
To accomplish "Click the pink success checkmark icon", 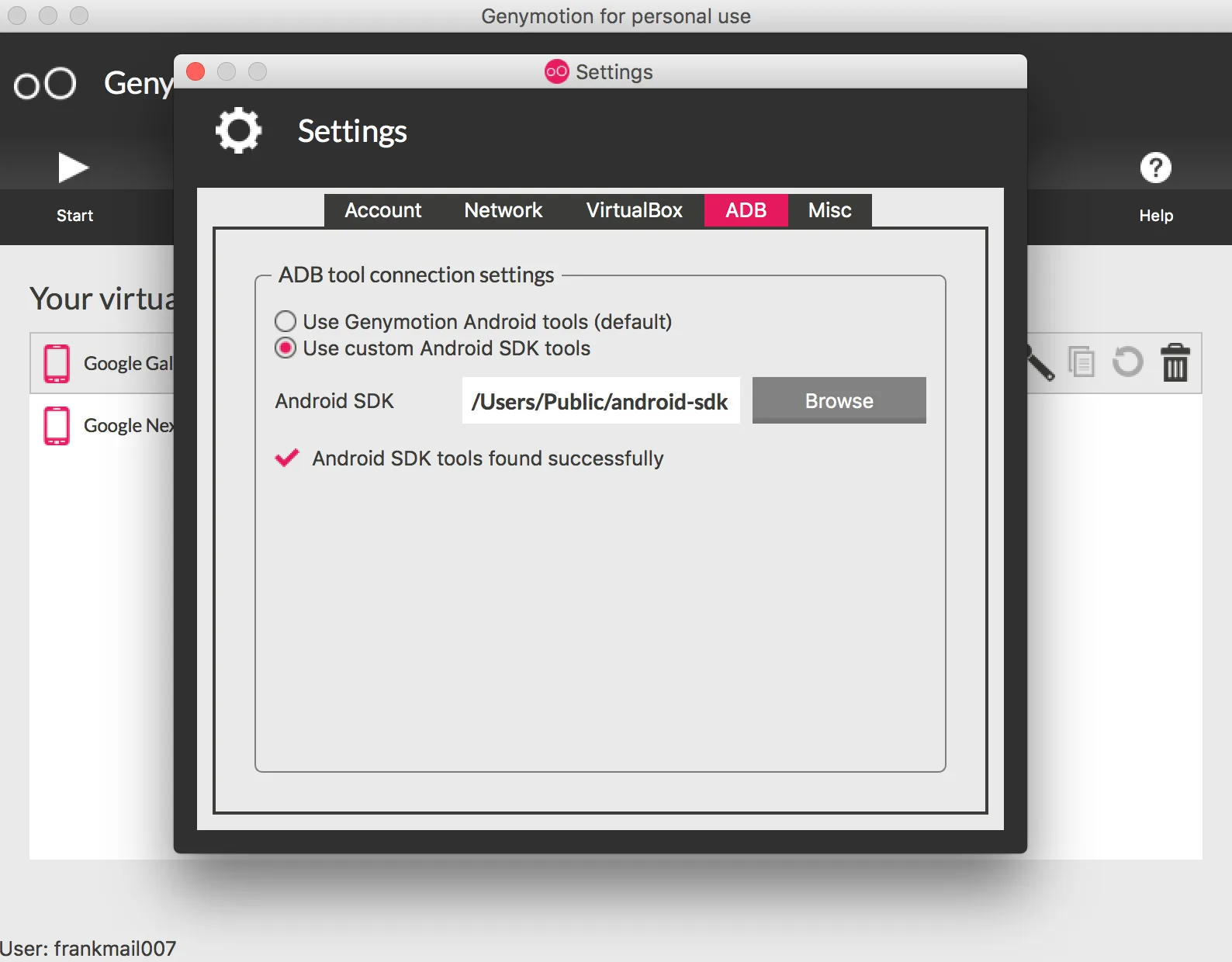I will click(x=287, y=458).
